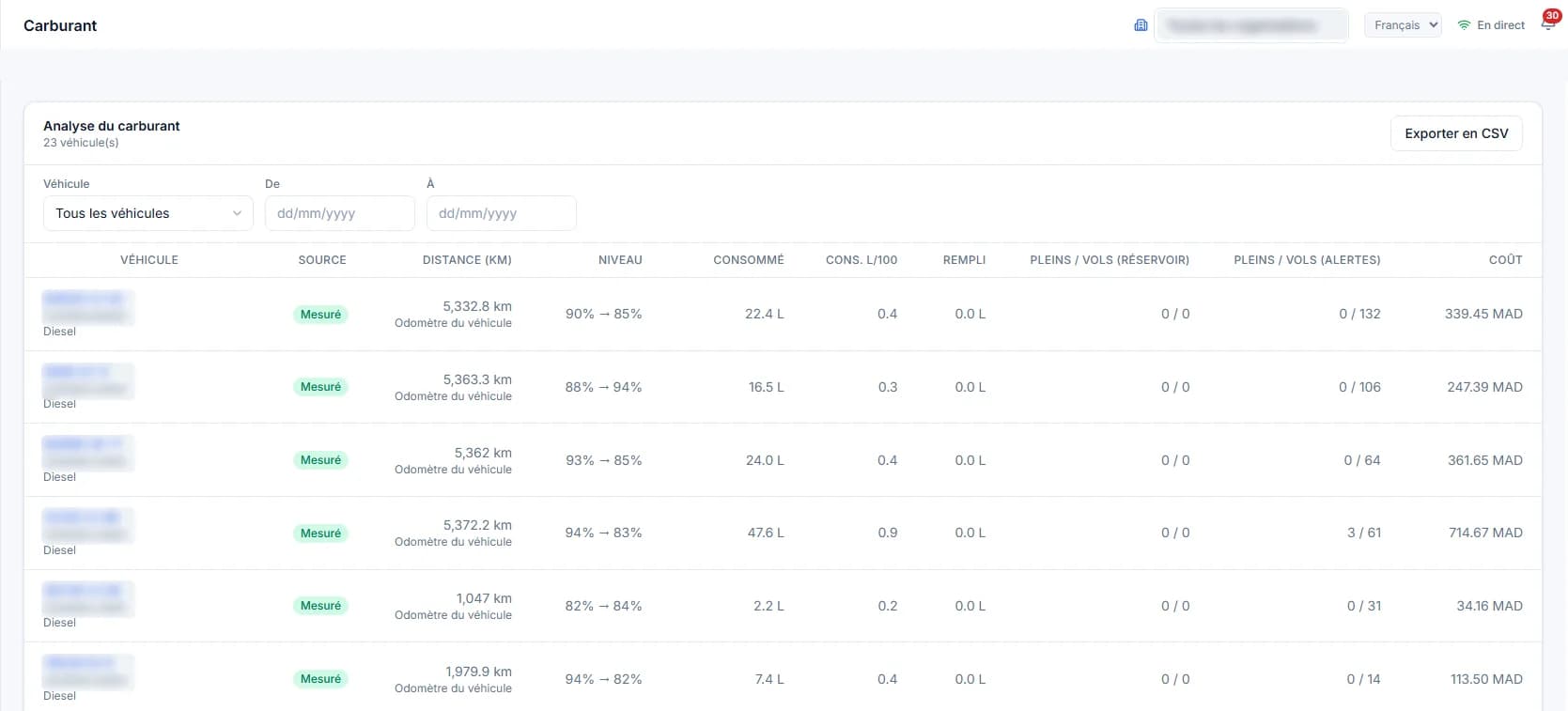
Task: Click the CONSOMMÉ column header
Action: pos(749,260)
